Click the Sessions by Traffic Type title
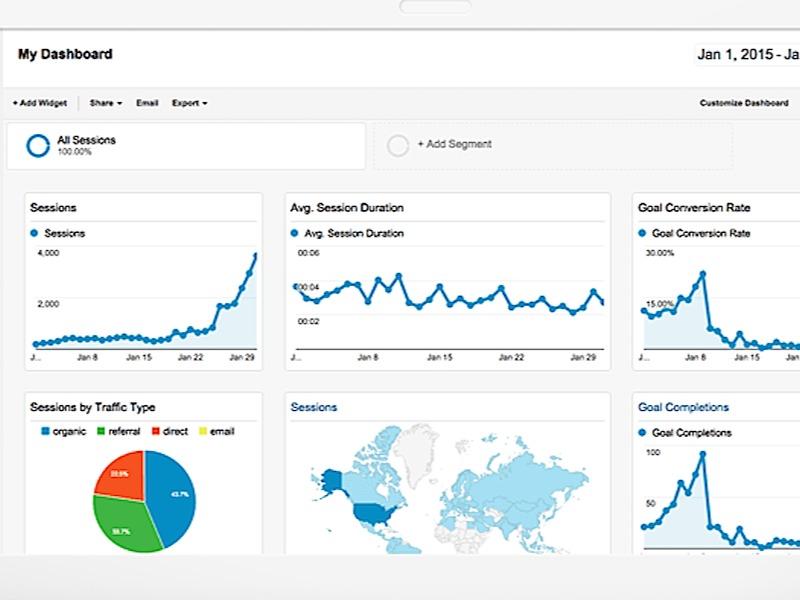The width and height of the screenshot is (800, 600). pos(92,407)
